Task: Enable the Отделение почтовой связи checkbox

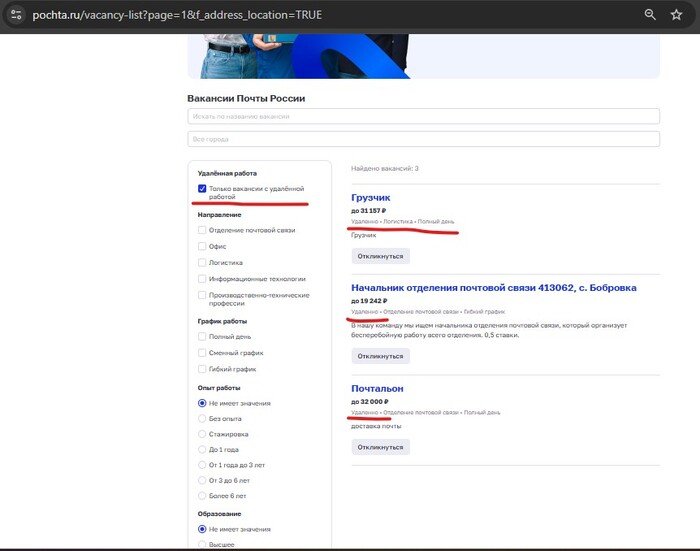Action: click(202, 230)
